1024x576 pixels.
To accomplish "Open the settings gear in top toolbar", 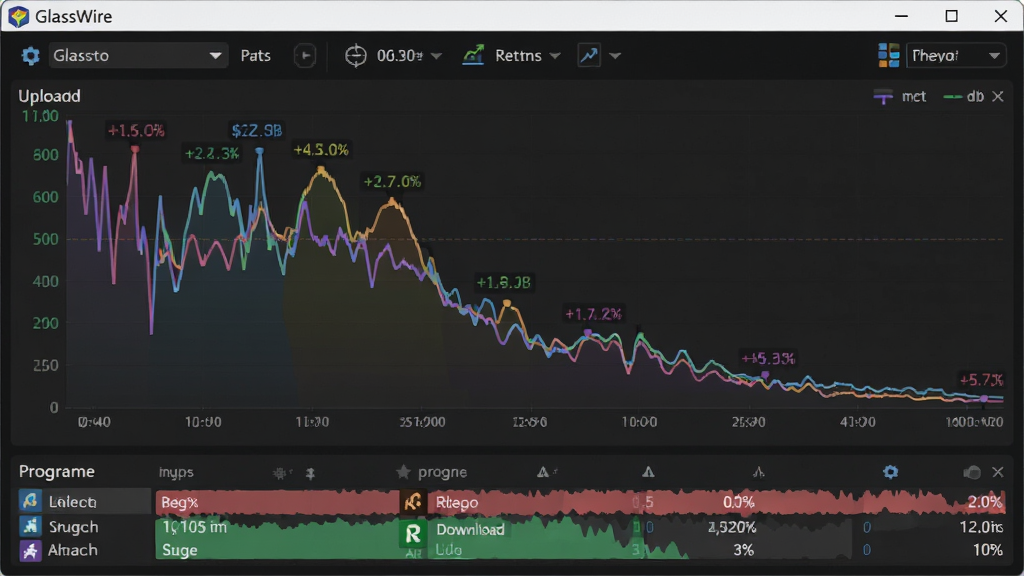I will tap(30, 56).
